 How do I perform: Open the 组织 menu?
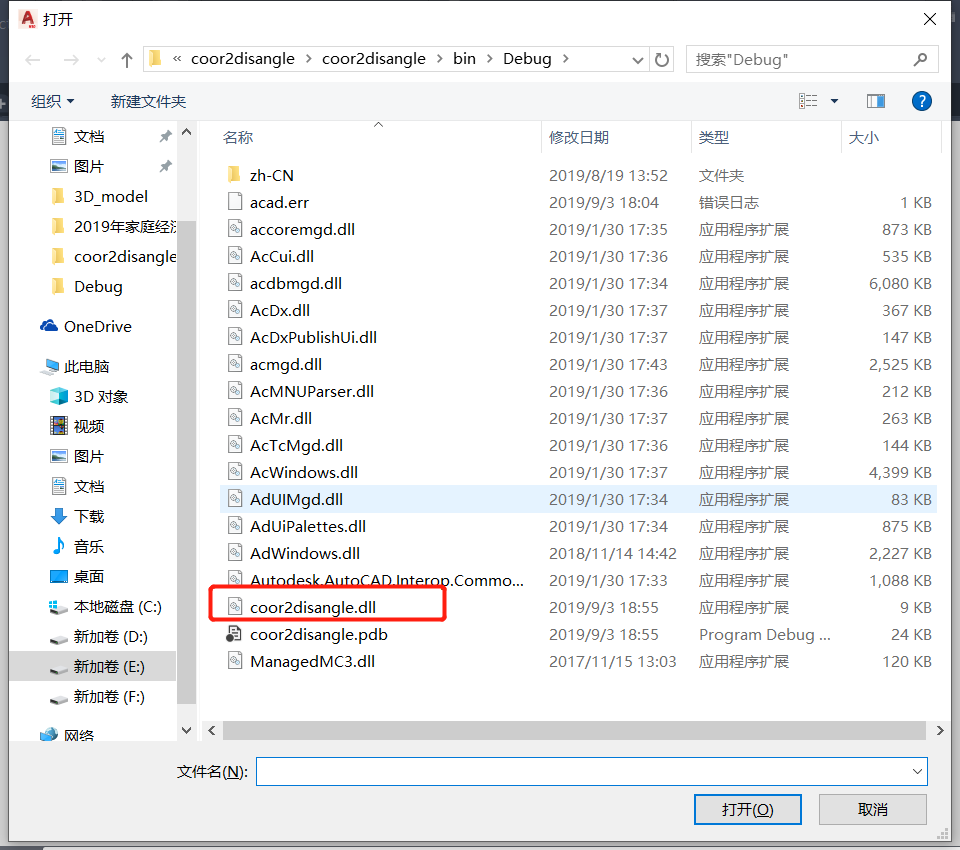pyautogui.click(x=52, y=100)
